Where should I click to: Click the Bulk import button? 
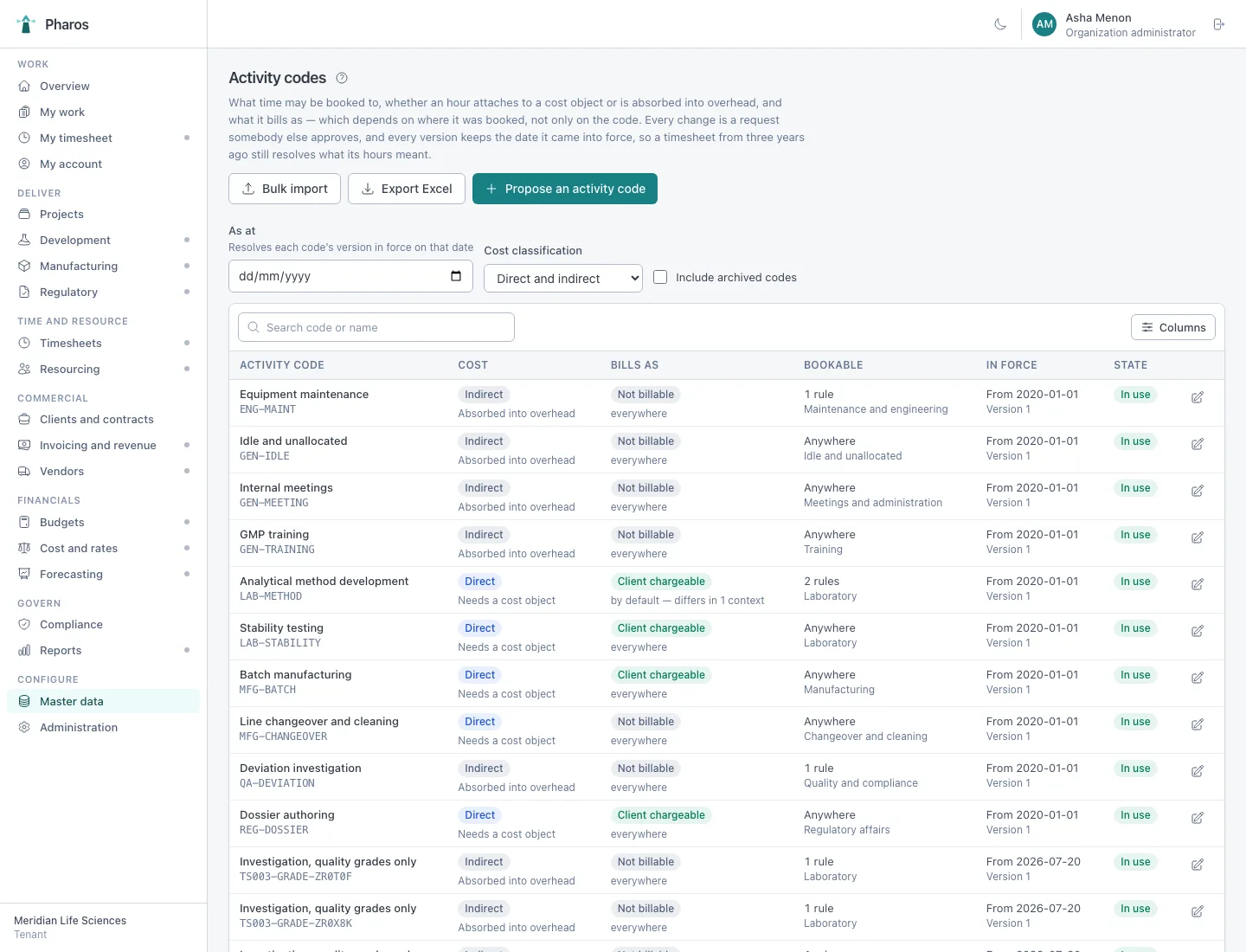285,189
